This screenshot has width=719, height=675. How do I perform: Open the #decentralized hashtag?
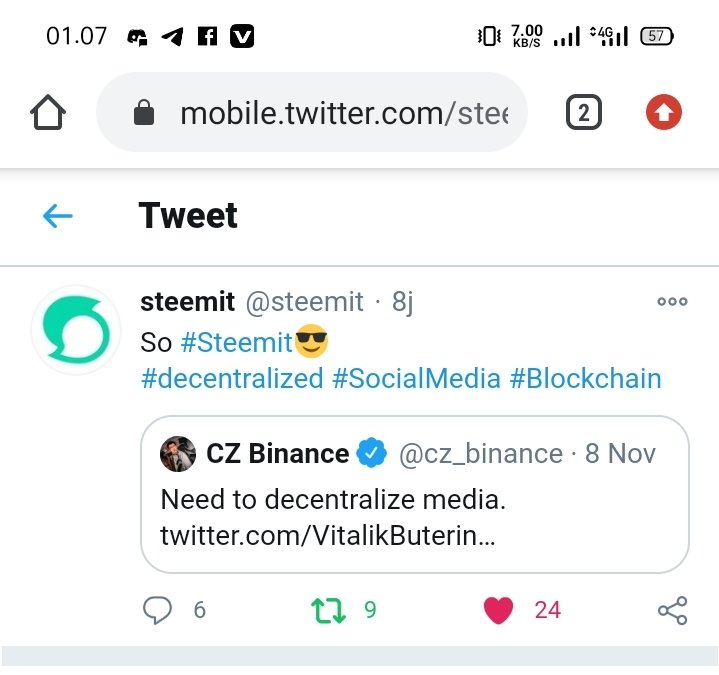pos(232,379)
